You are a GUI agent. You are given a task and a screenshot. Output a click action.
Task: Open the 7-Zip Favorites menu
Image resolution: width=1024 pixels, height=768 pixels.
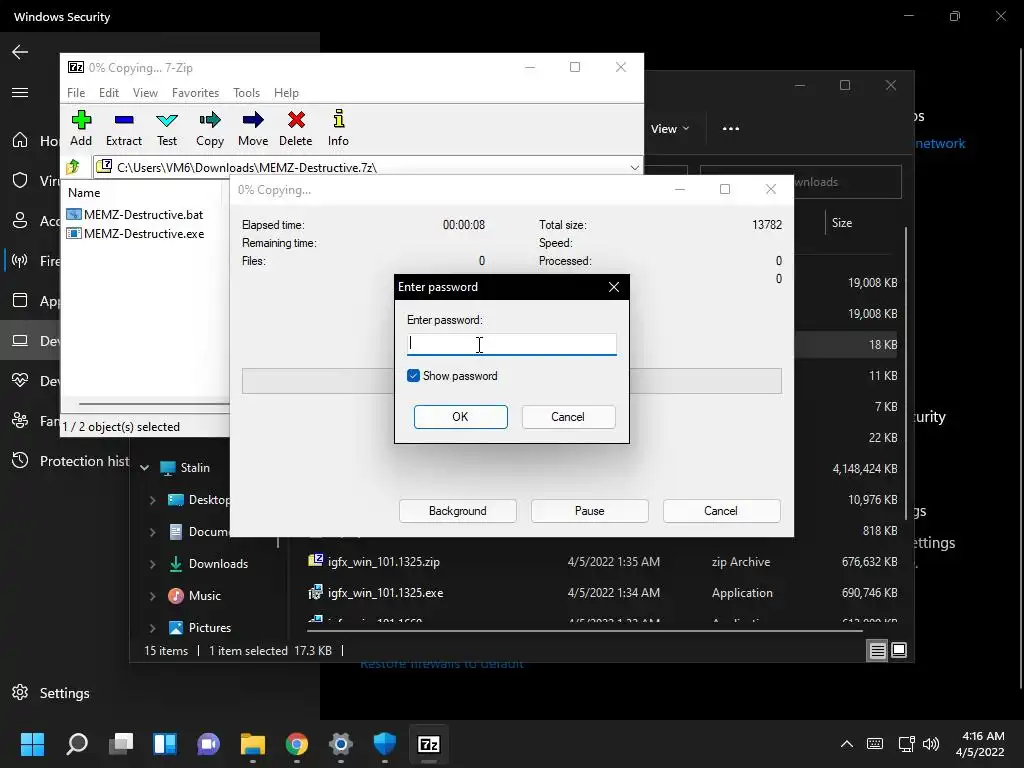tap(195, 93)
